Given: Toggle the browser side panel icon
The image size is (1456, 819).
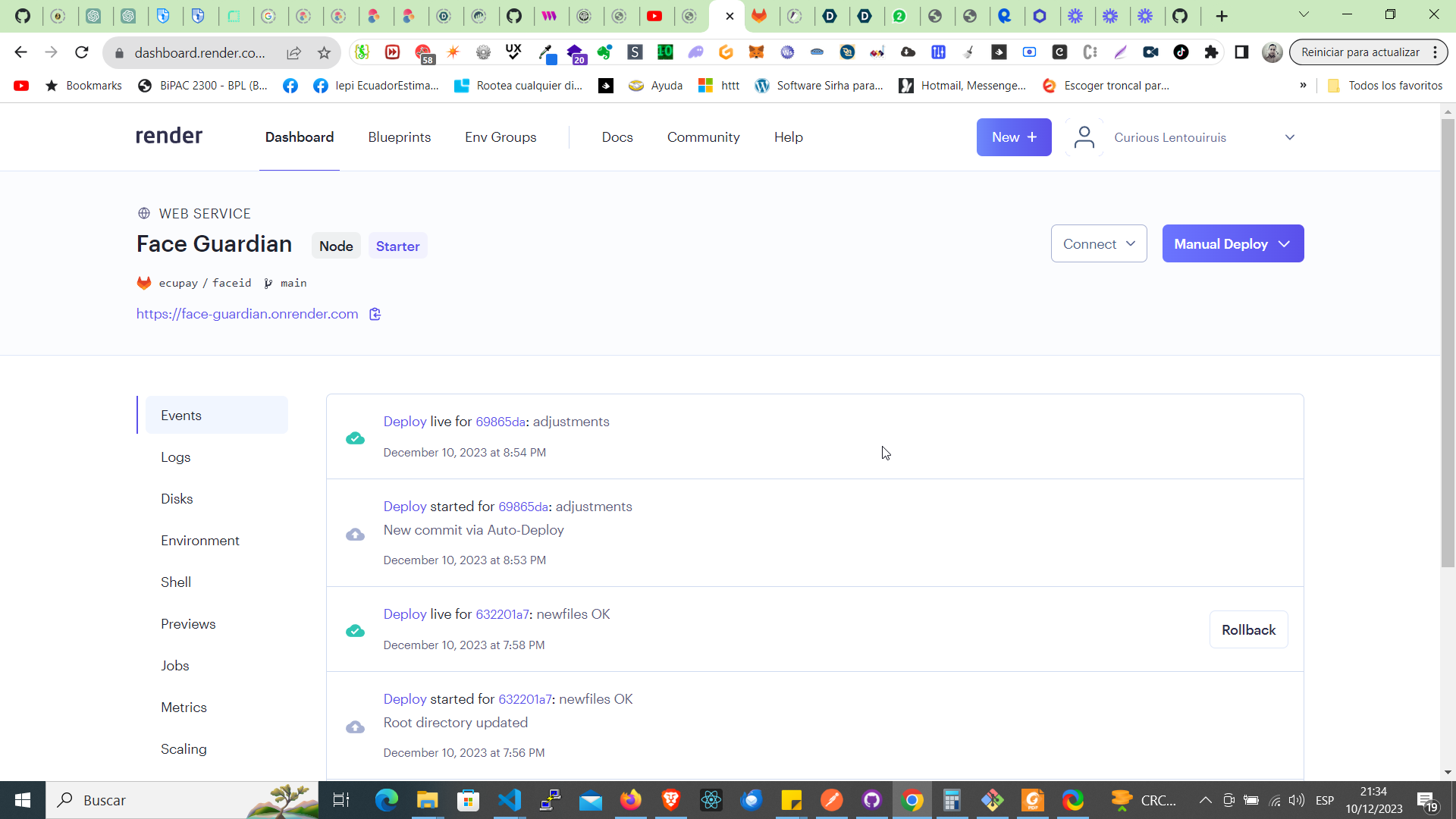Looking at the screenshot, I should pos(1241,52).
